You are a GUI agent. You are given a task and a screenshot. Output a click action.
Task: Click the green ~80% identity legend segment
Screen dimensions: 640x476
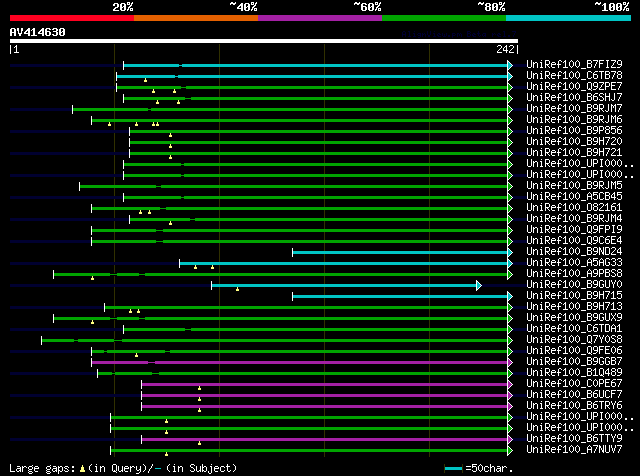tap(444, 18)
